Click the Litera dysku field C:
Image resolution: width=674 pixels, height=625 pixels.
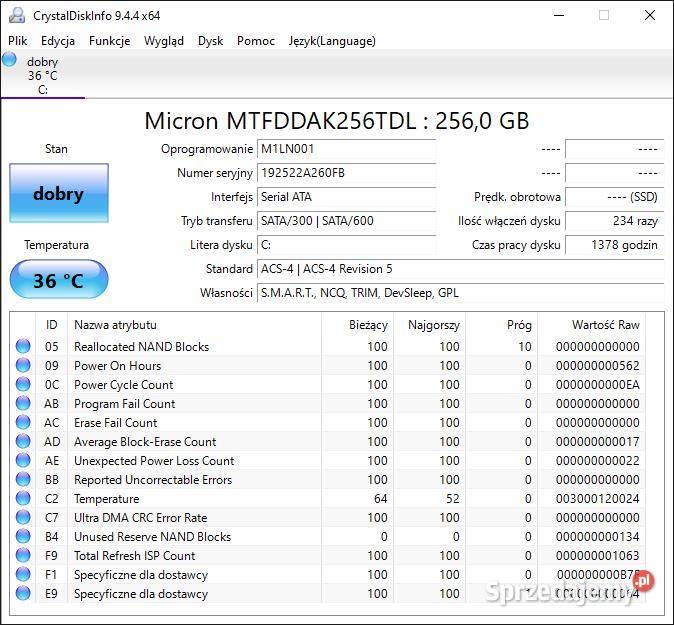(346, 245)
